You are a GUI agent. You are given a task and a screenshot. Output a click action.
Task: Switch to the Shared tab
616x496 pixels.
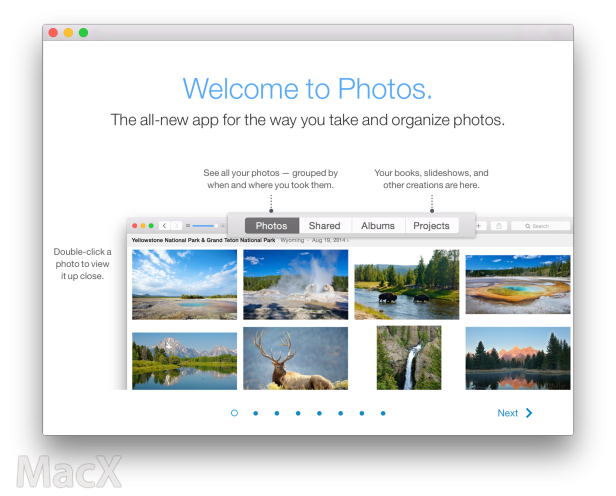tap(324, 226)
